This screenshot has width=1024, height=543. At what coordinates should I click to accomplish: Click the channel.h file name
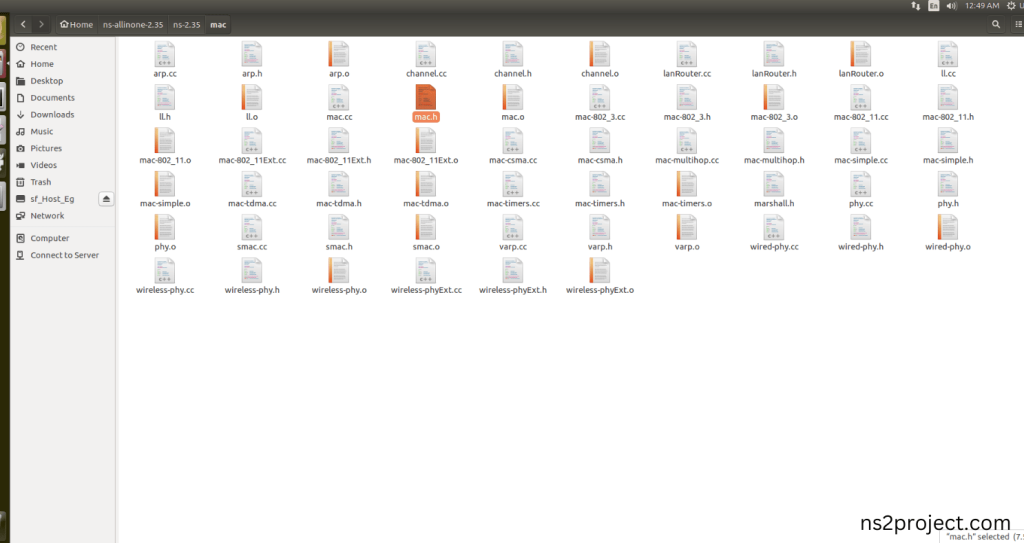click(513, 74)
